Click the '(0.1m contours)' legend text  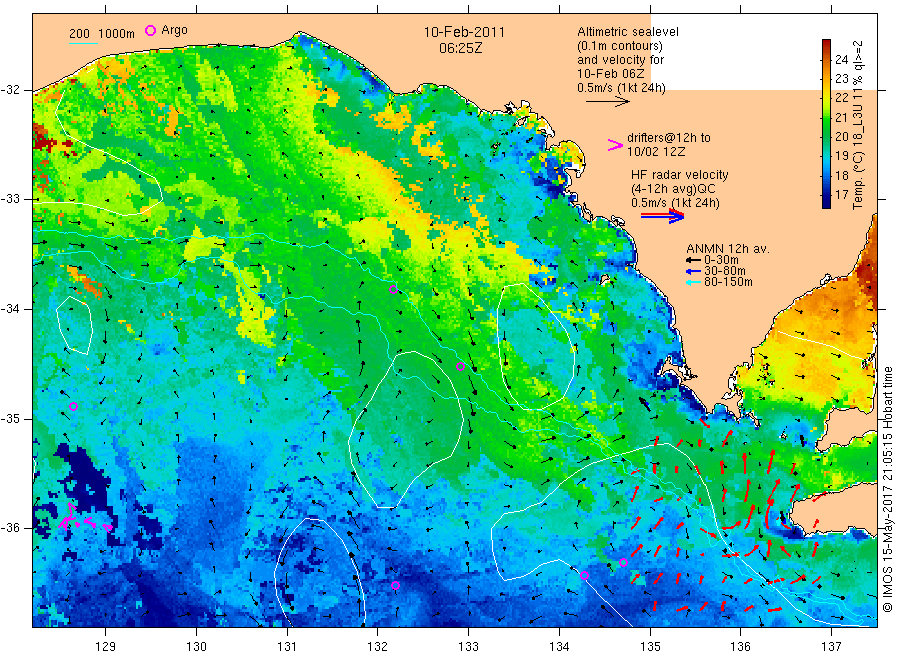620,46
